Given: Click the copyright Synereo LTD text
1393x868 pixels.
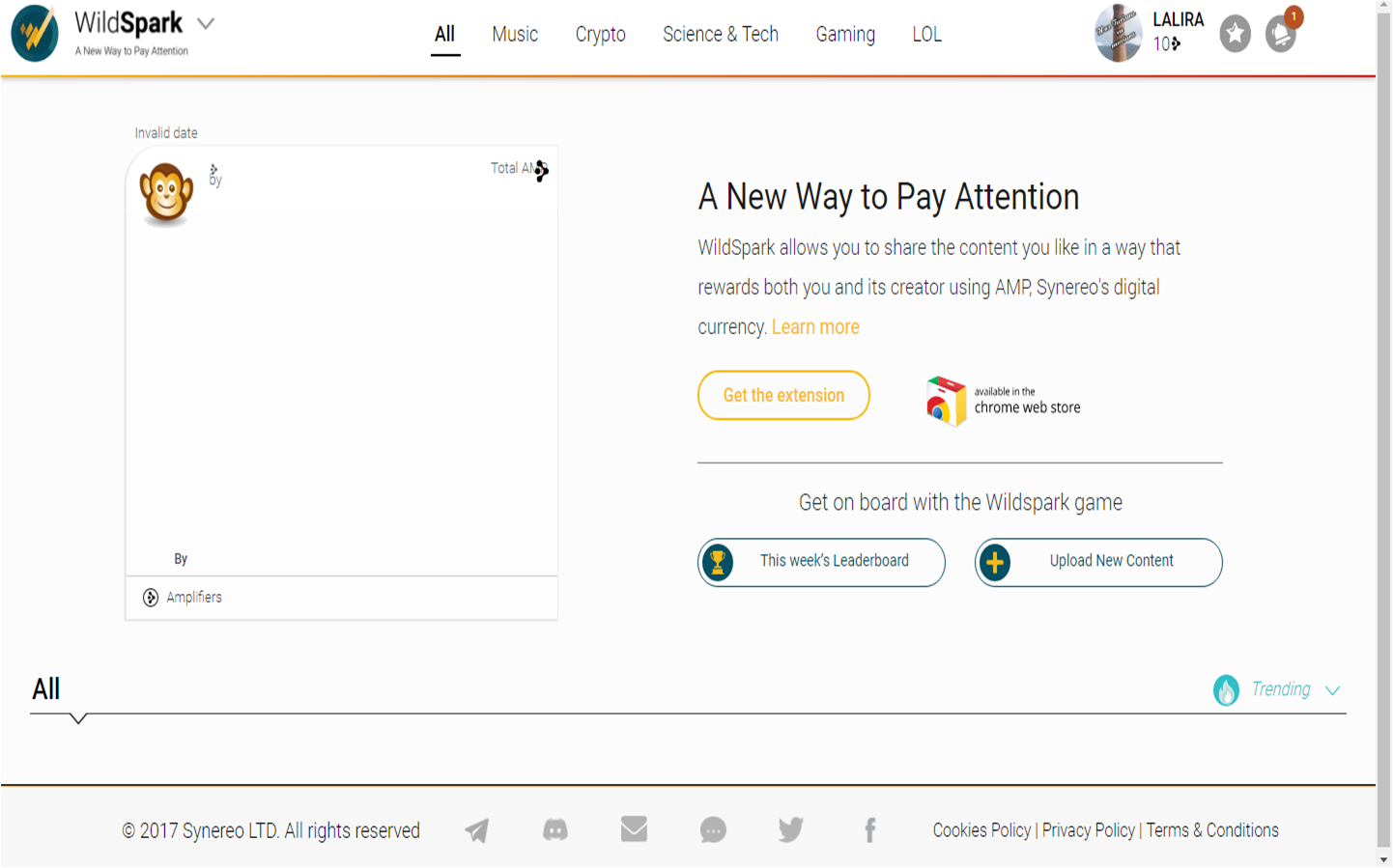Looking at the screenshot, I should pyautogui.click(x=270, y=830).
